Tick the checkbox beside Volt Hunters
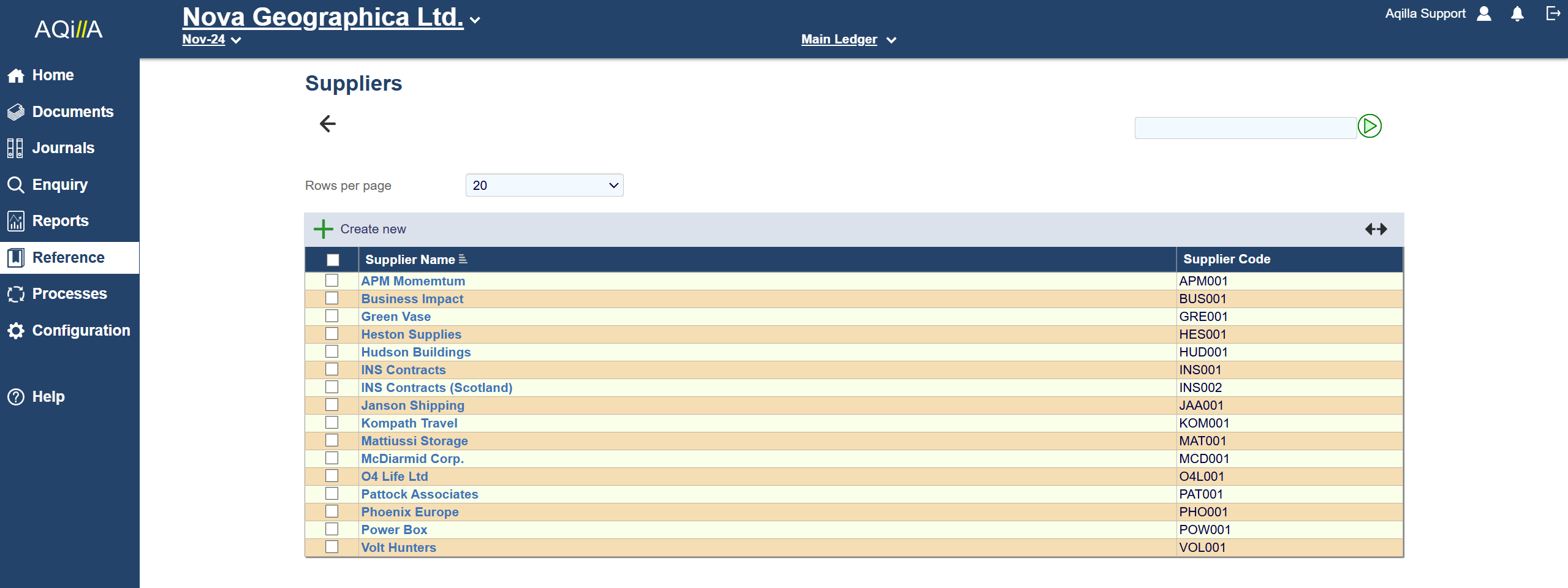Image resolution: width=1568 pixels, height=588 pixels. pyautogui.click(x=331, y=547)
